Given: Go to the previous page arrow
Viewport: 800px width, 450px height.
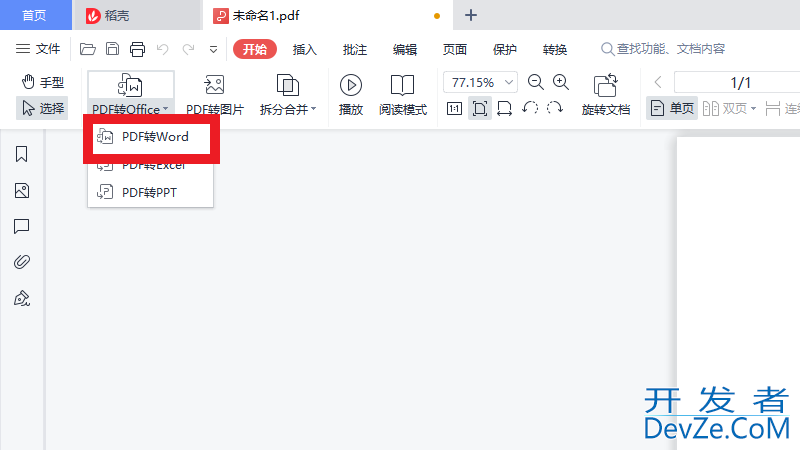Looking at the screenshot, I should [658, 82].
